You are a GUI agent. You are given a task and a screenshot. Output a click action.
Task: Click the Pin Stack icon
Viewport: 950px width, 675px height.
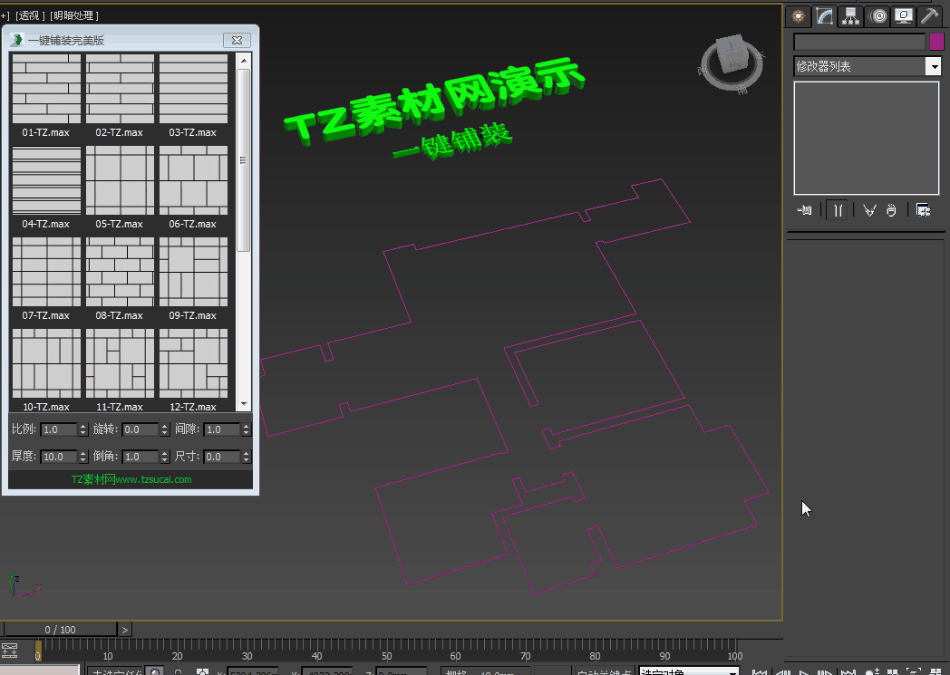coord(805,210)
